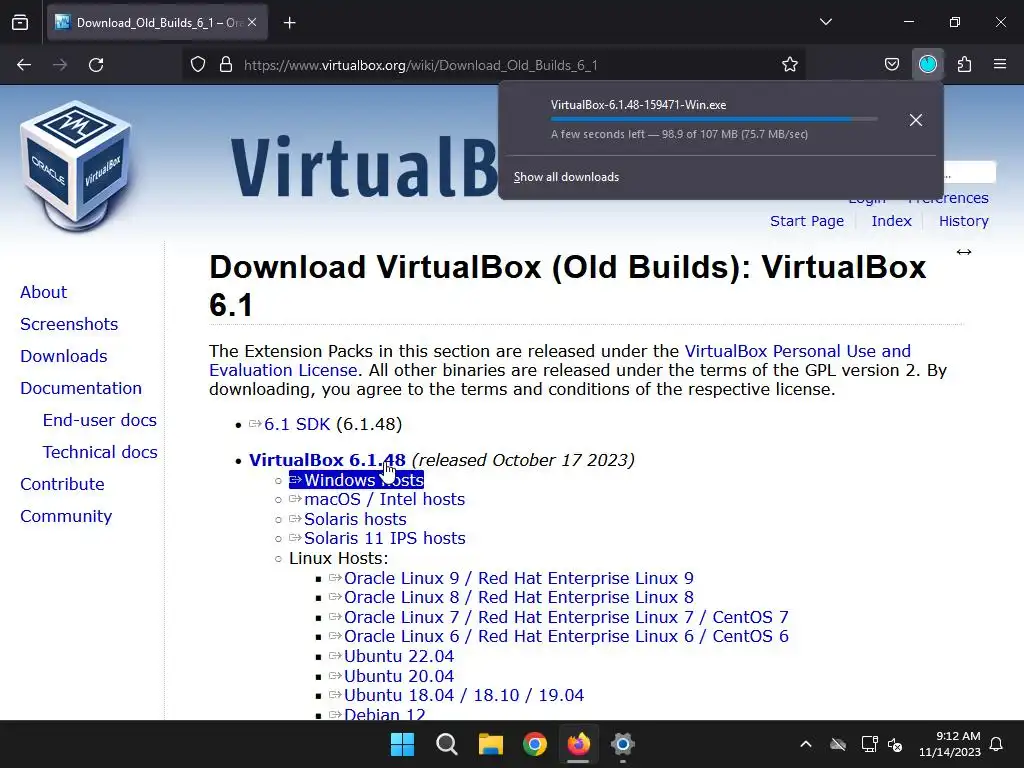This screenshot has height=768, width=1024.
Task: Open Technical docs in sidebar
Action: pos(100,452)
